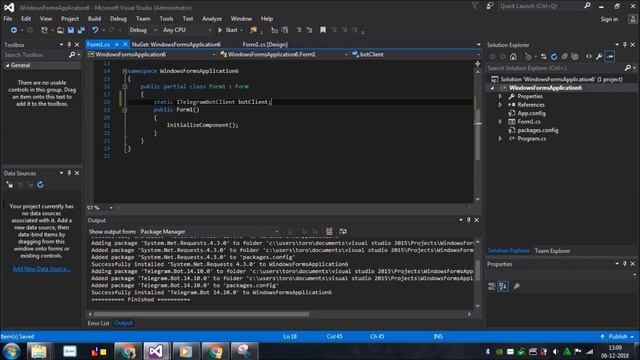Collapse the namespace code block
The width and height of the screenshot is (640, 360).
pos(124,71)
